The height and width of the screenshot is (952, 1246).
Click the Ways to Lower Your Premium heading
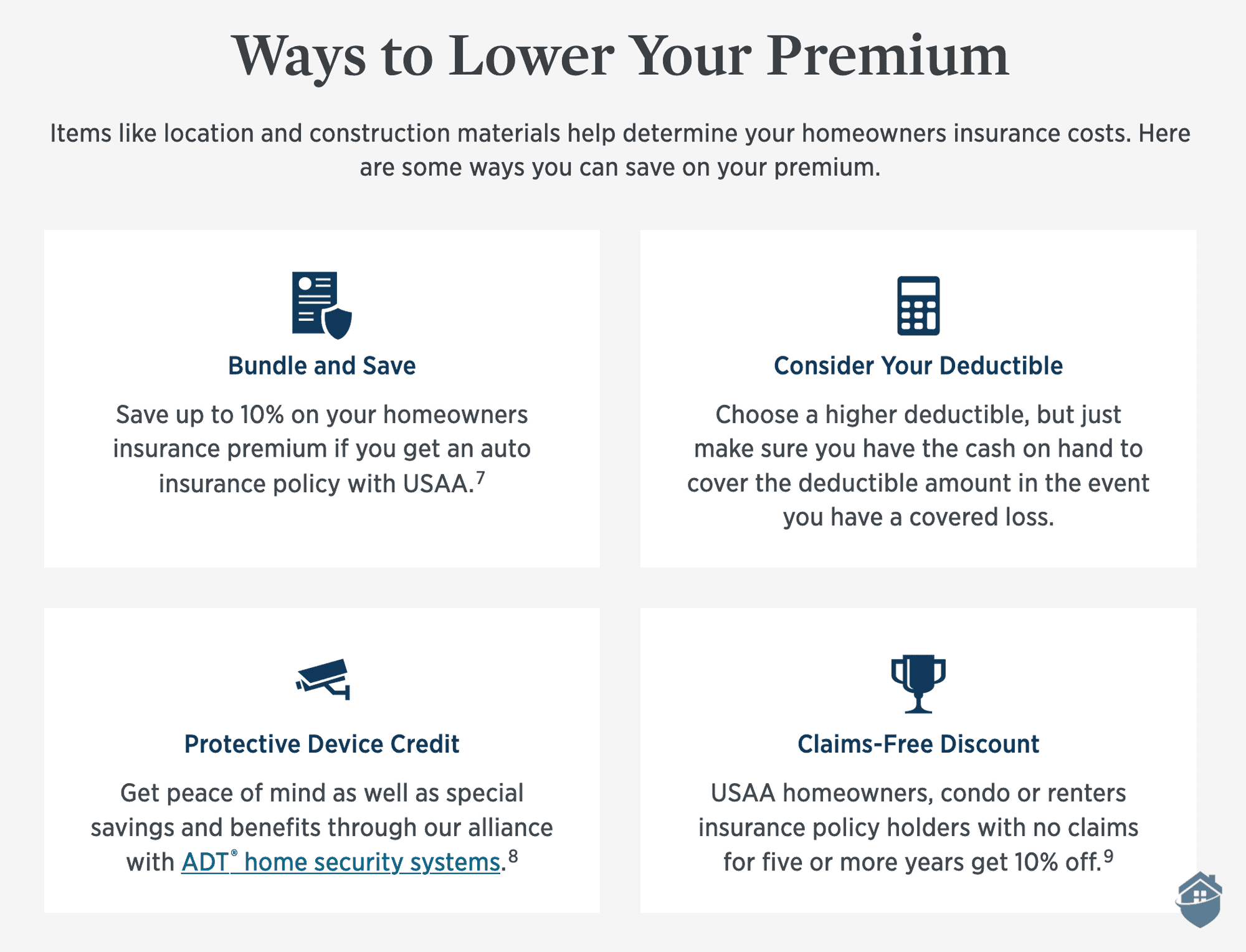pyautogui.click(x=623, y=54)
